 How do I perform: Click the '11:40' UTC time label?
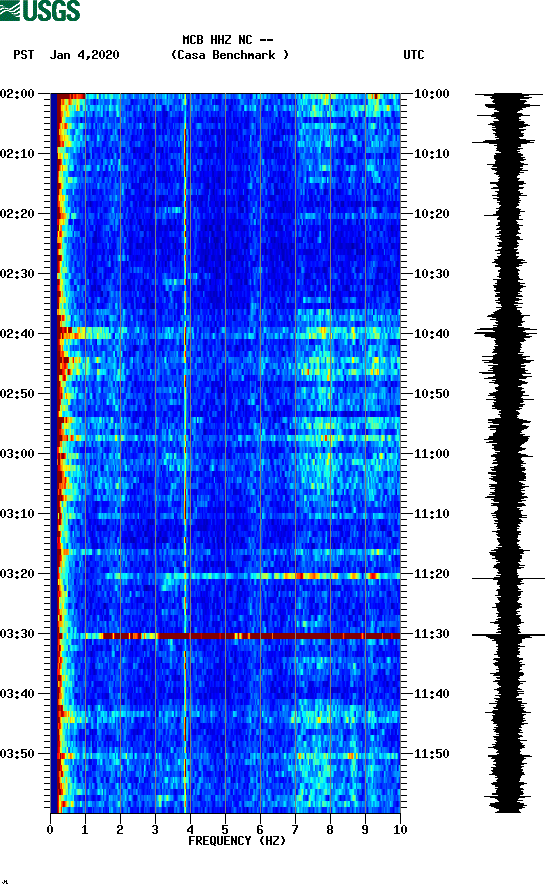point(431,694)
